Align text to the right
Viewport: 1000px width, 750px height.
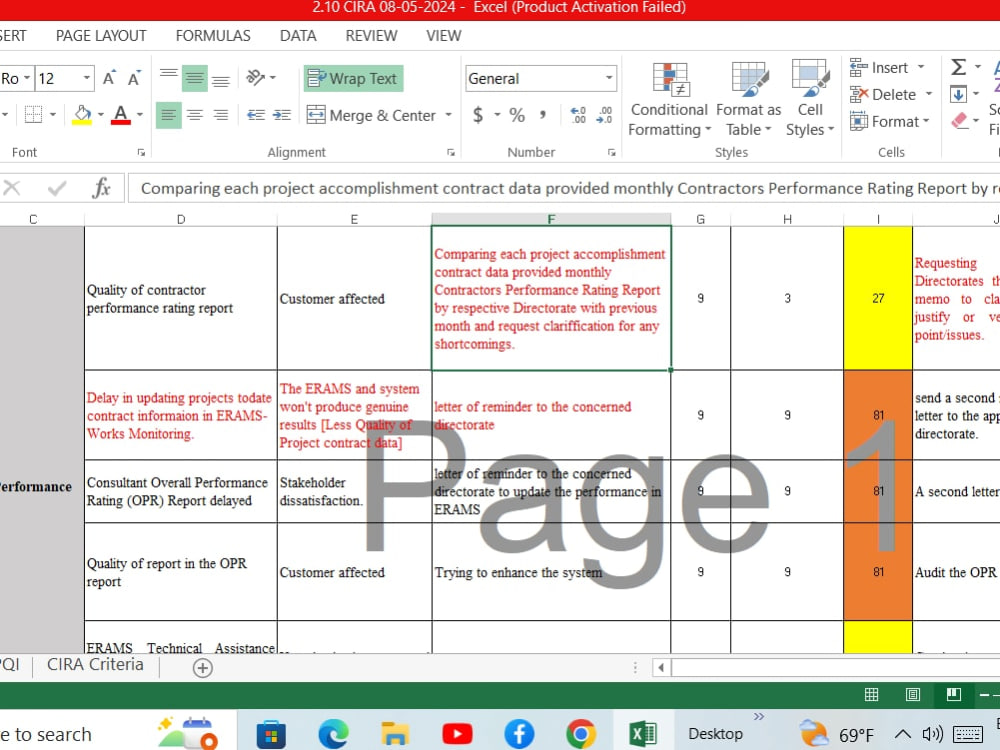pos(221,115)
